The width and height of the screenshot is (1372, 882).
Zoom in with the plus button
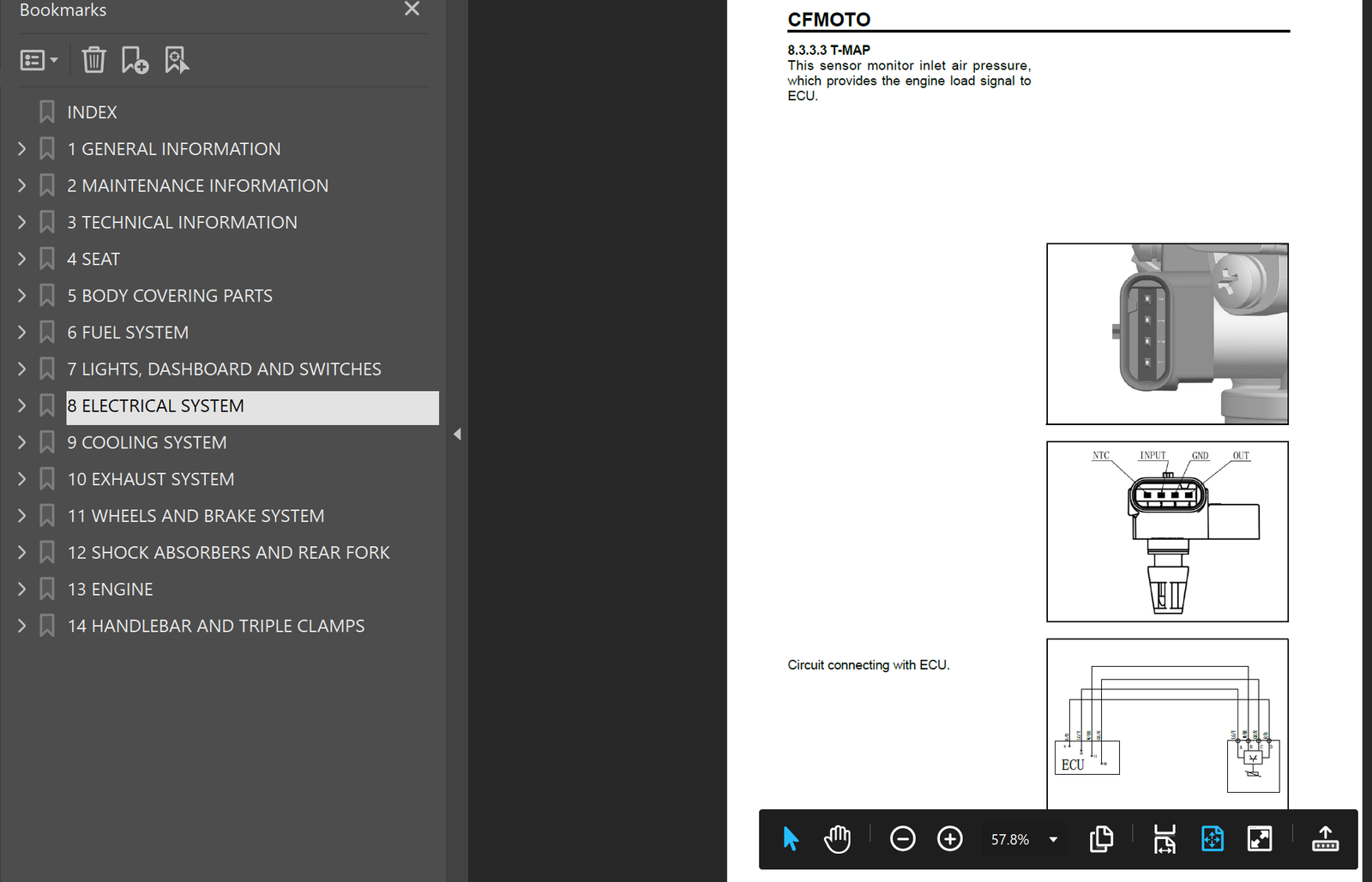pos(949,839)
